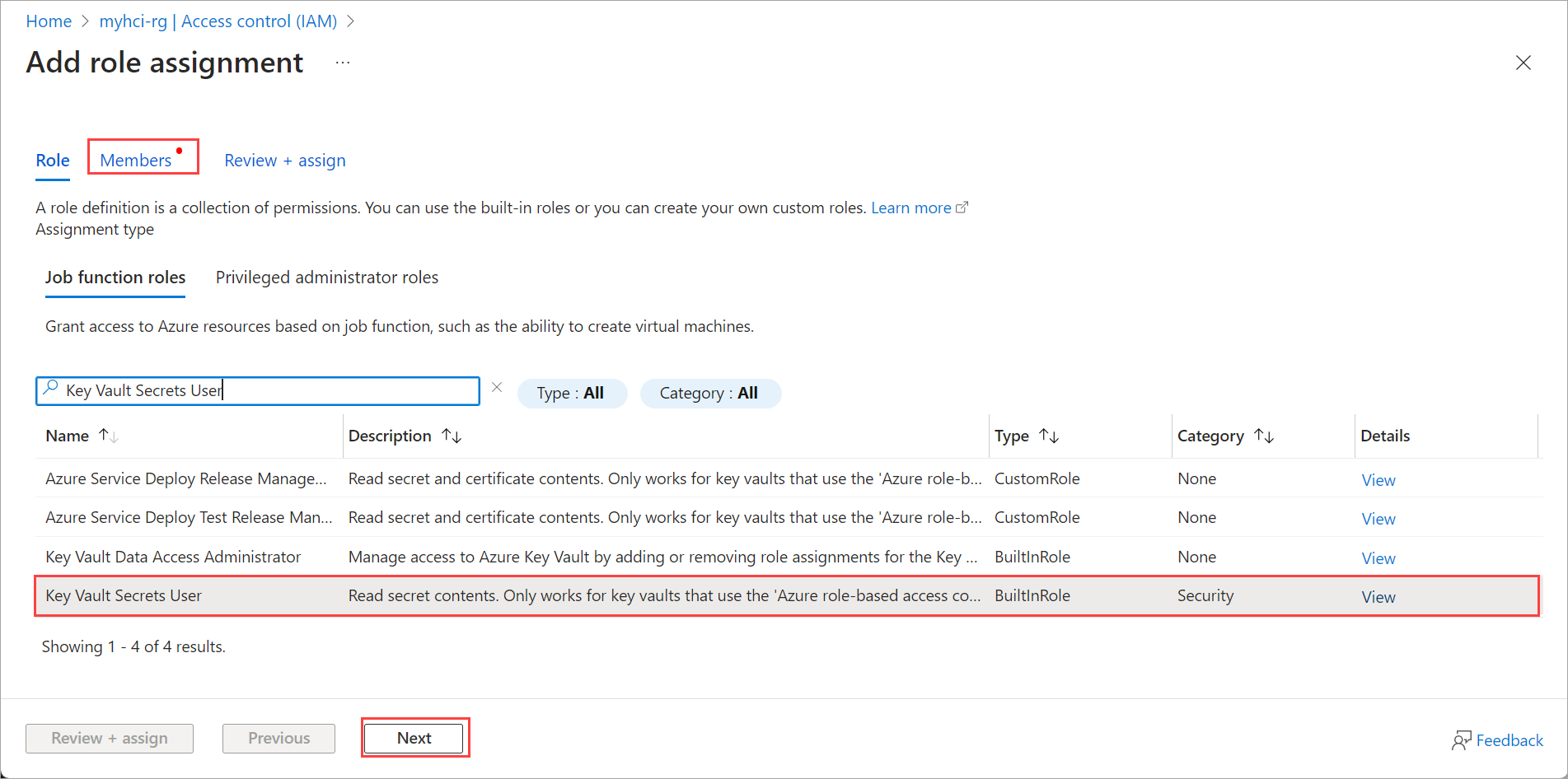Go to Home in the breadcrumb
1568x779 pixels.
[49, 21]
